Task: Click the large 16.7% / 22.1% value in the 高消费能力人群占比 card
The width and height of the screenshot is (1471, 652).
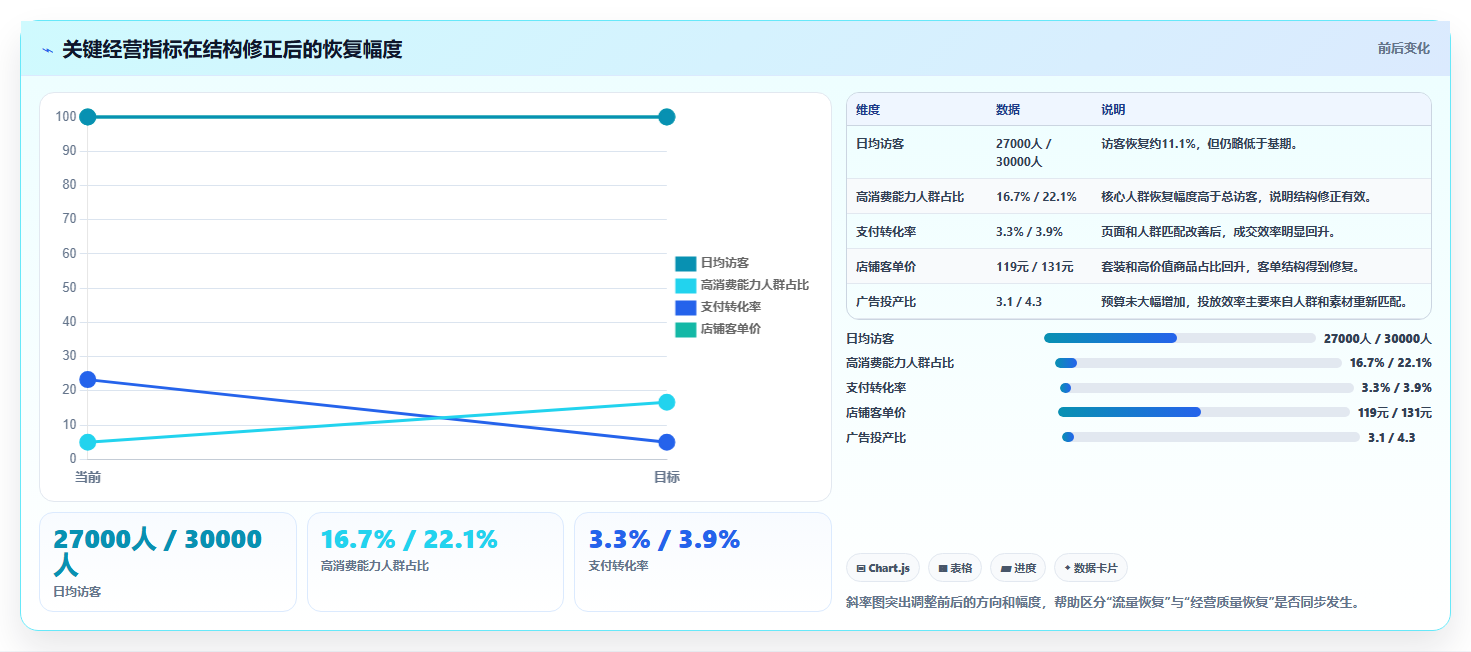Action: [409, 540]
